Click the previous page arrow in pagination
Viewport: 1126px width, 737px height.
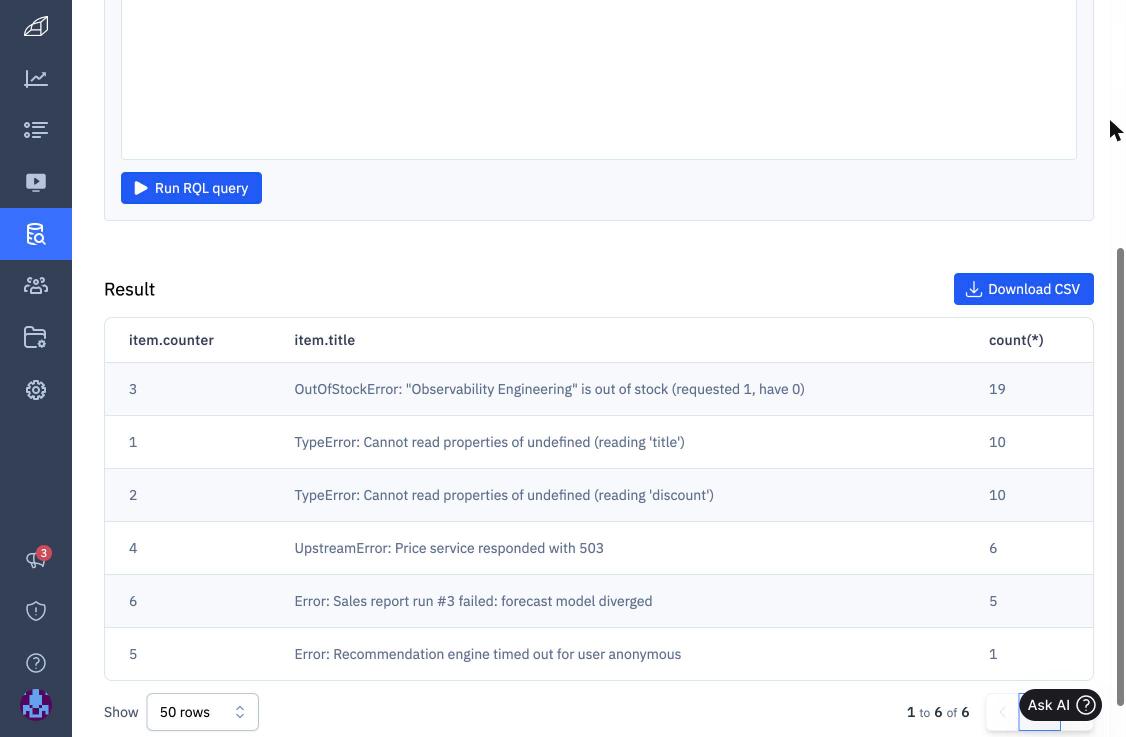pyautogui.click(x=1002, y=713)
